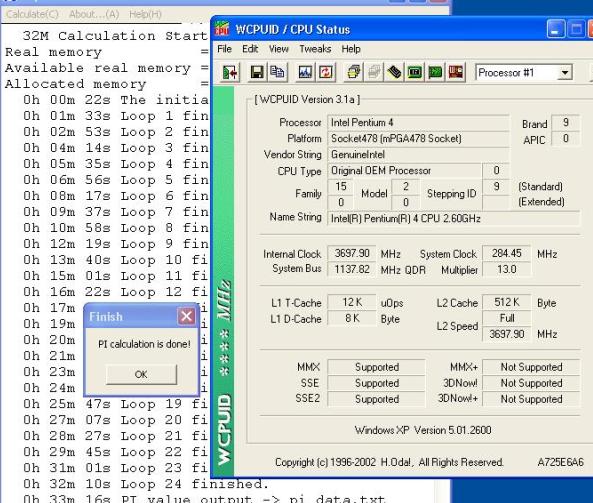Open Calculate(C) menu in Super PI window
Image resolution: width=593 pixels, height=503 pixels.
[33, 14]
